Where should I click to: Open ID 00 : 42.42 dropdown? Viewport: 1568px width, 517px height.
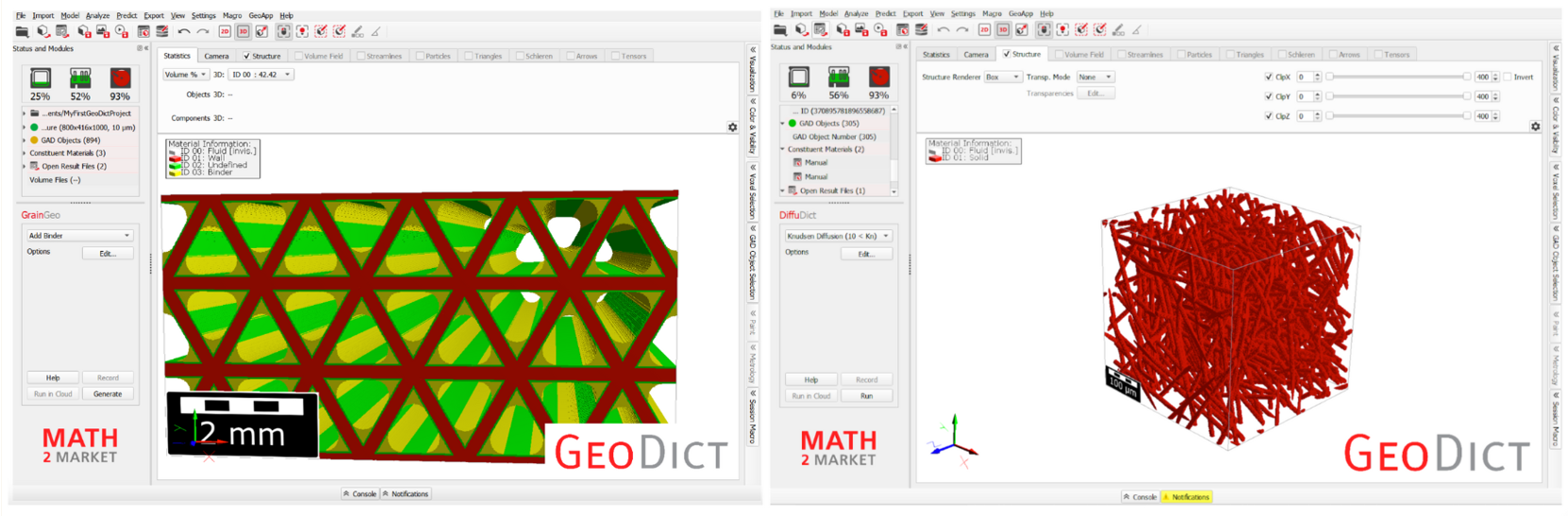261,75
